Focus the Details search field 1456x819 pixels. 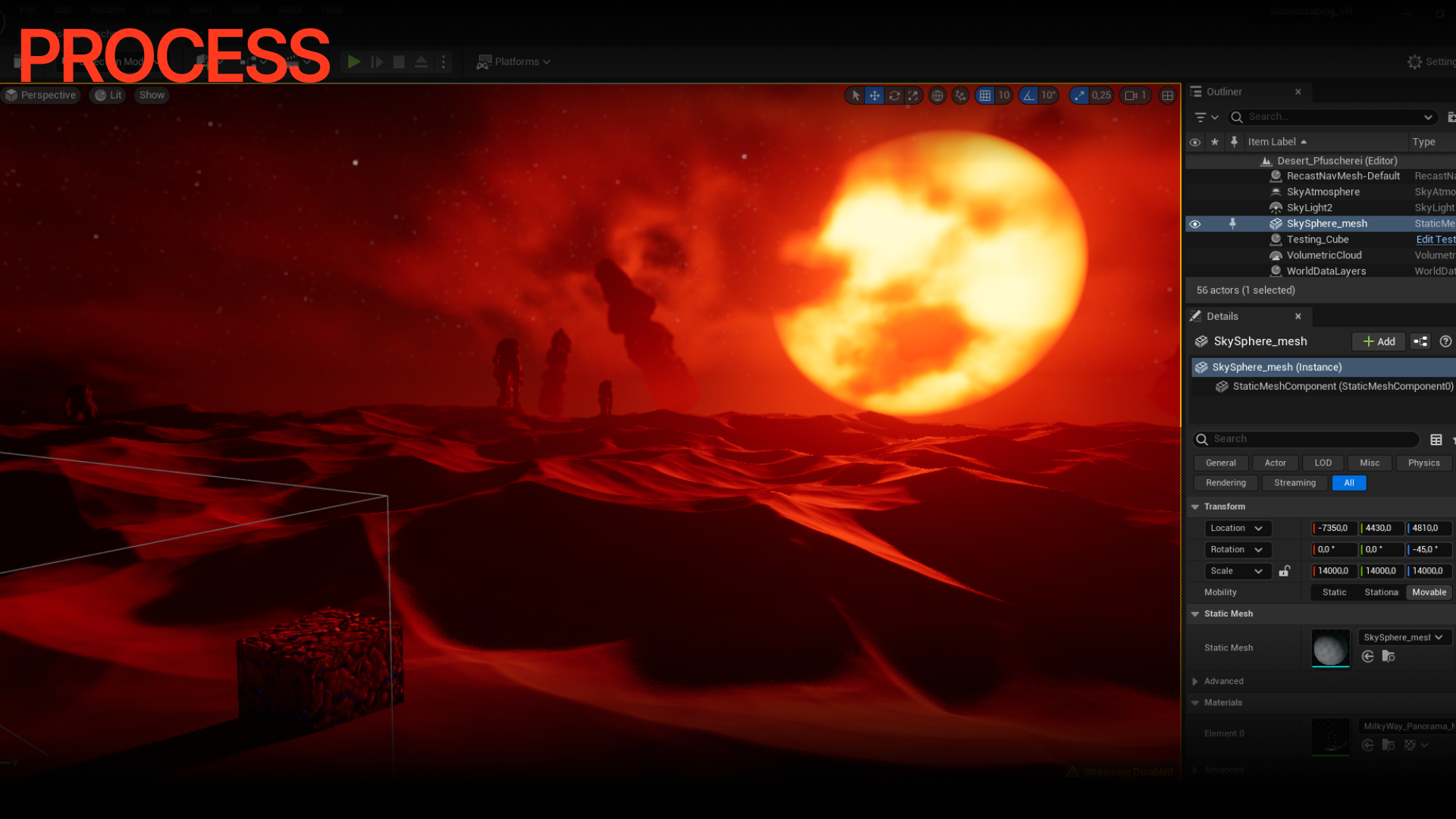(1307, 439)
